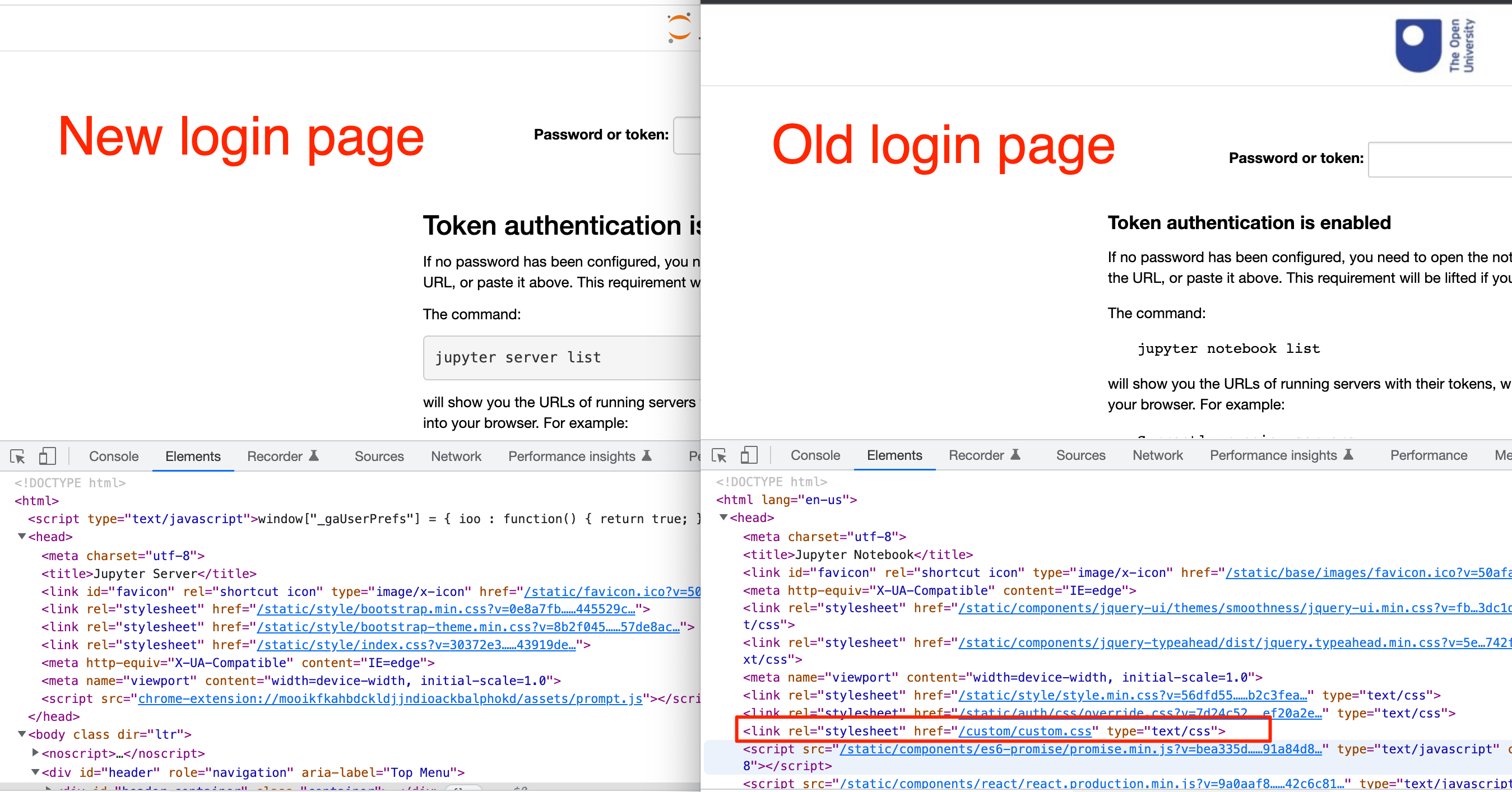Open the bootstrap.min.css stylesheet link

click(x=446, y=609)
